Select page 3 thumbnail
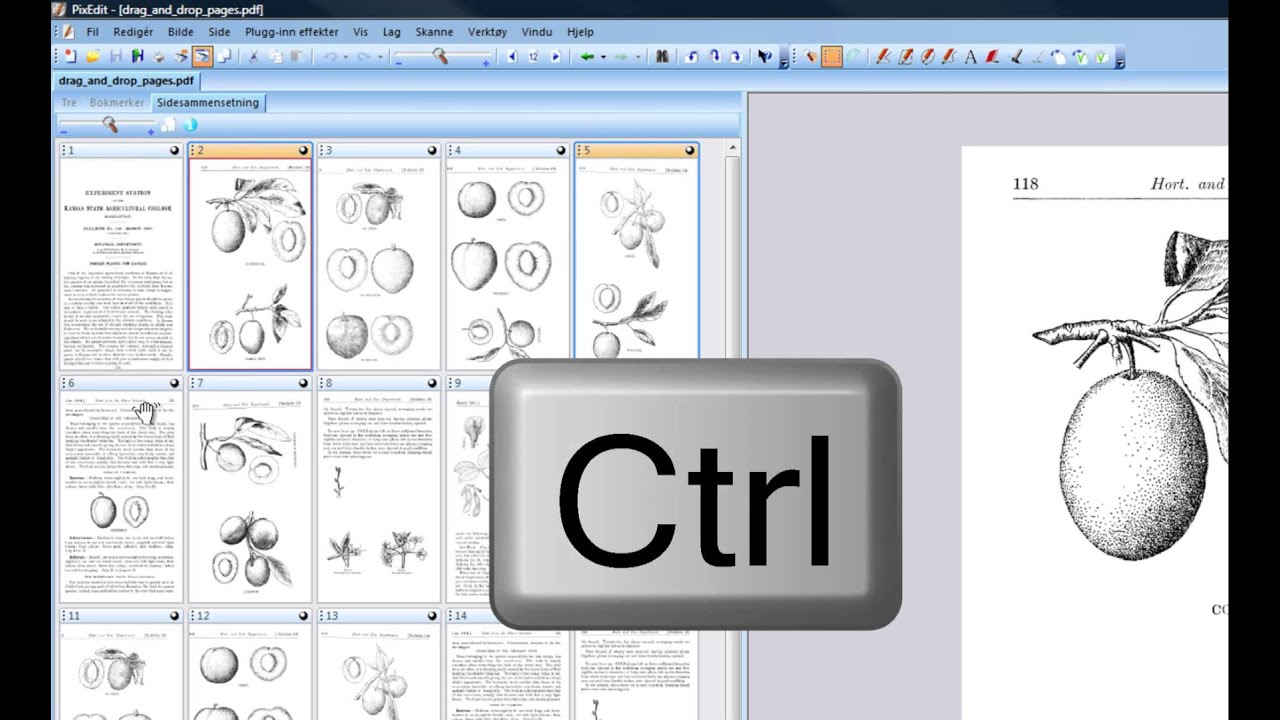The width and height of the screenshot is (1280, 720). (x=378, y=256)
